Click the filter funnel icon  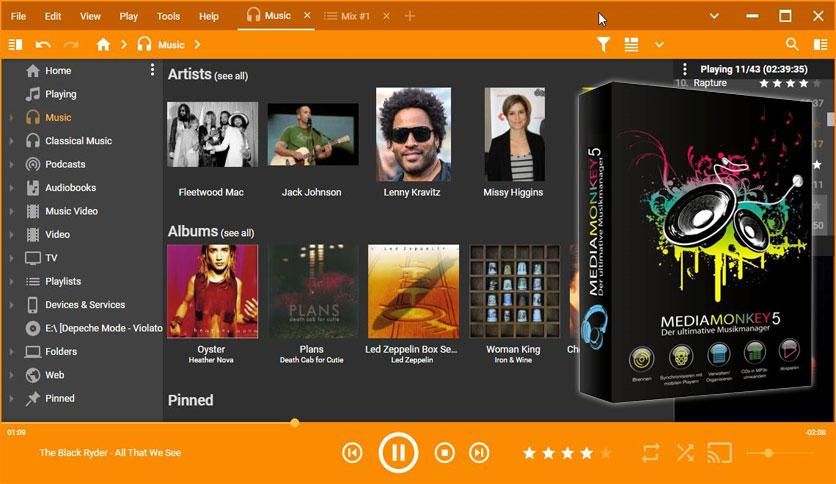(603, 44)
